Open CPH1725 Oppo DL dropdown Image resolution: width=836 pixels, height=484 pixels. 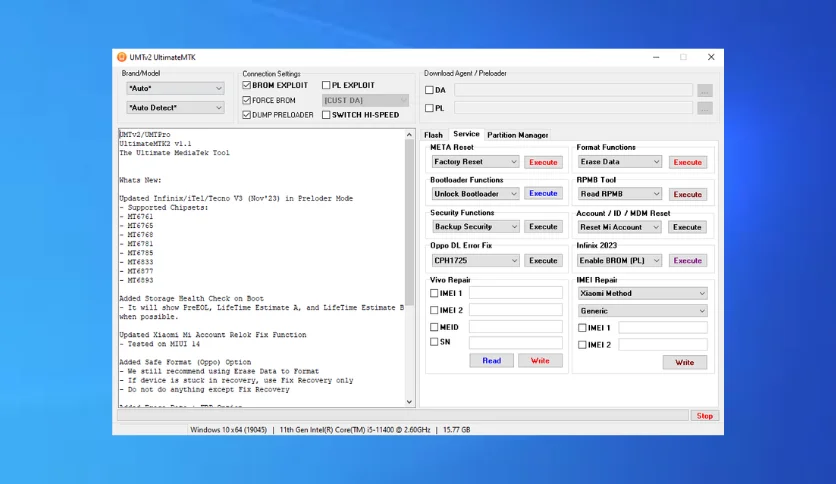click(x=475, y=261)
